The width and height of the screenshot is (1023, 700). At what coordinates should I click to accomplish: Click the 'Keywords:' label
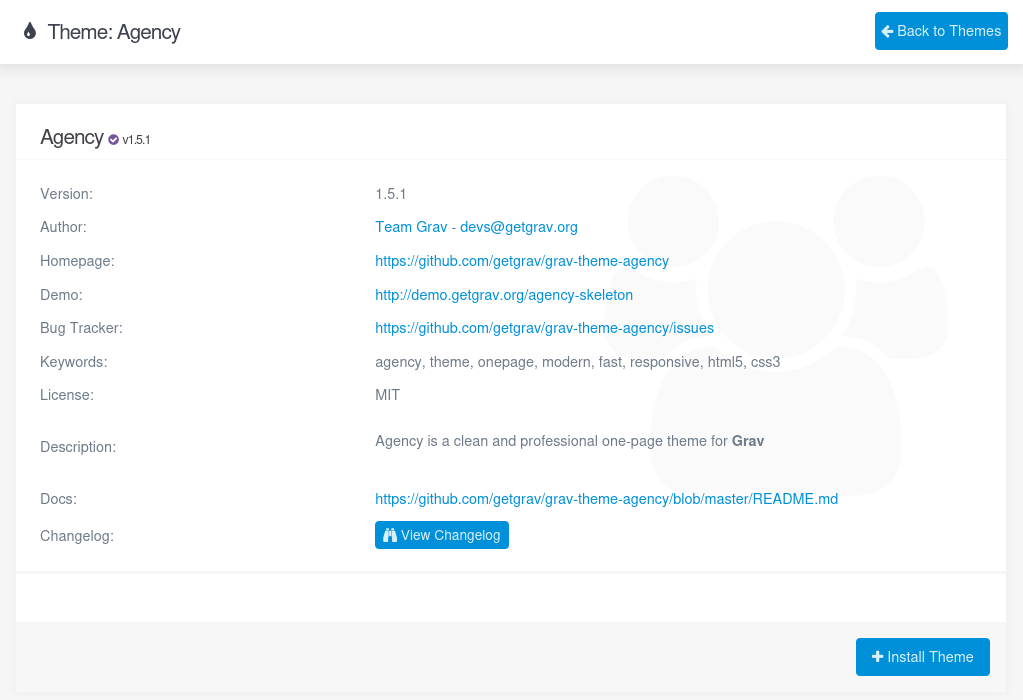tap(74, 362)
